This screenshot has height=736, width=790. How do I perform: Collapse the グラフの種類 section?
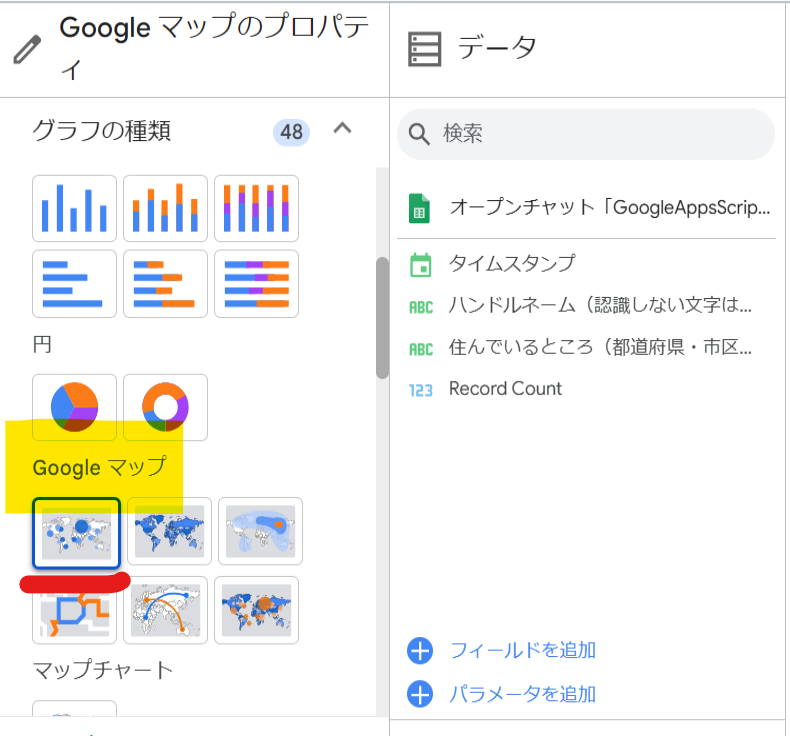343,128
